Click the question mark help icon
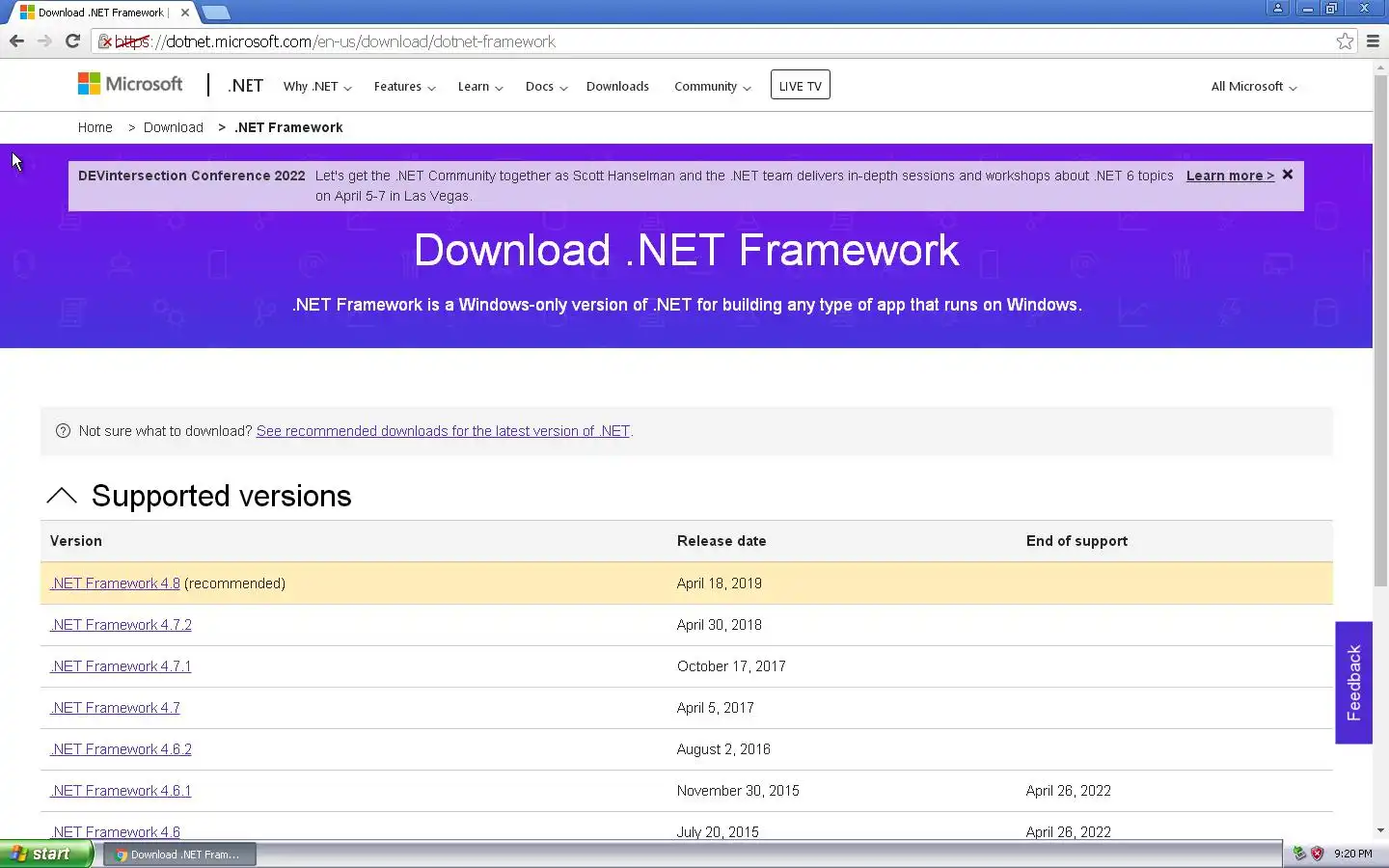Image resolution: width=1389 pixels, height=868 pixels. [x=63, y=431]
